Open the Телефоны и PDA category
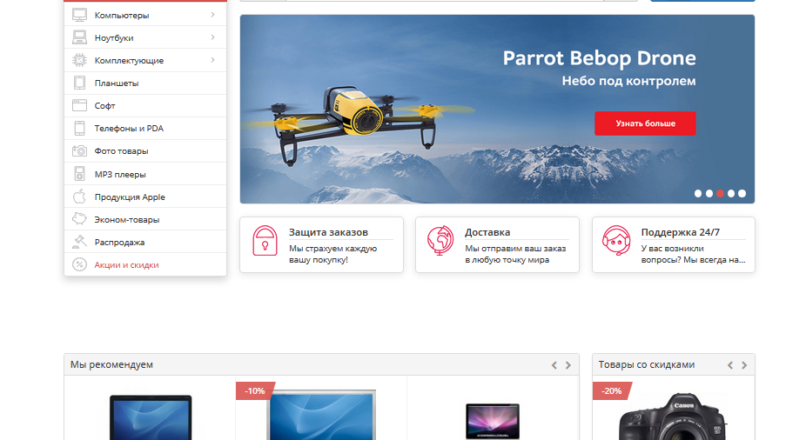This screenshot has width=806, height=440. pos(129,129)
